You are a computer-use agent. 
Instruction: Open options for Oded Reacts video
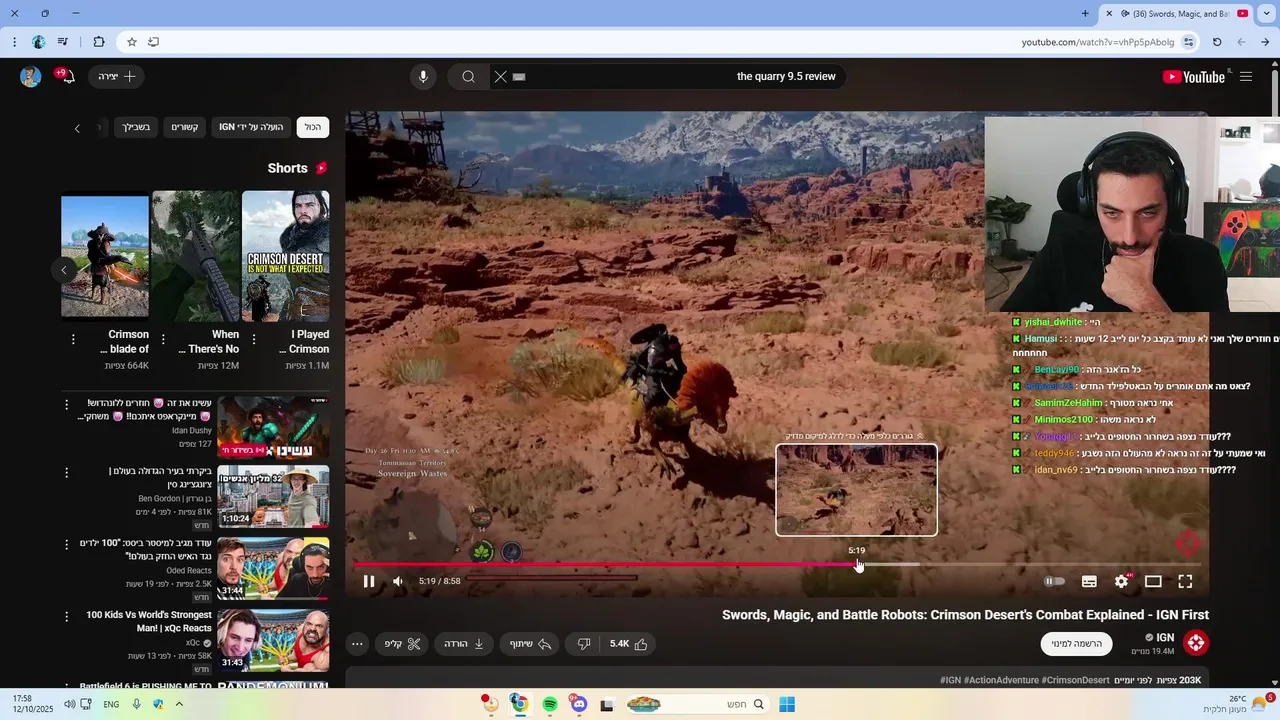tap(67, 544)
